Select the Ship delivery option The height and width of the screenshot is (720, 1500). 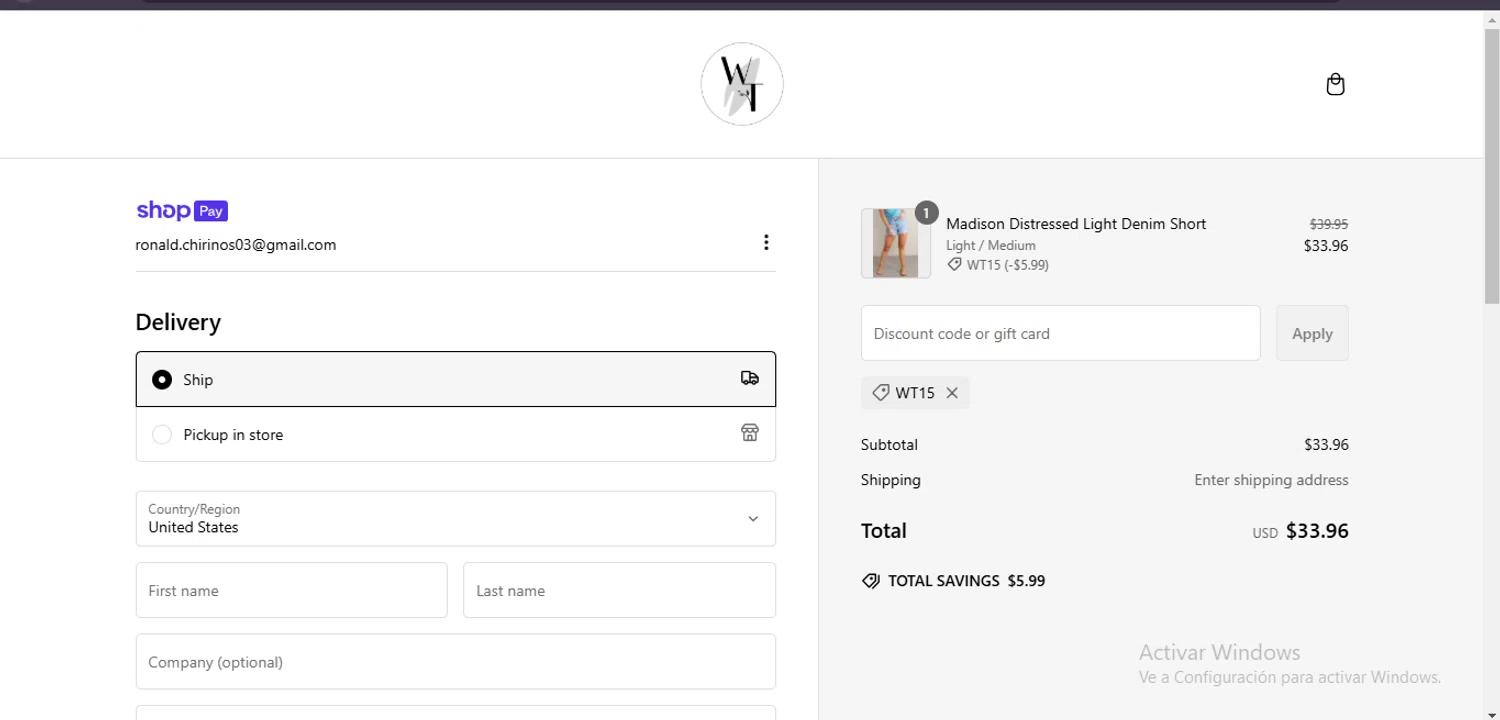pyautogui.click(x=162, y=380)
